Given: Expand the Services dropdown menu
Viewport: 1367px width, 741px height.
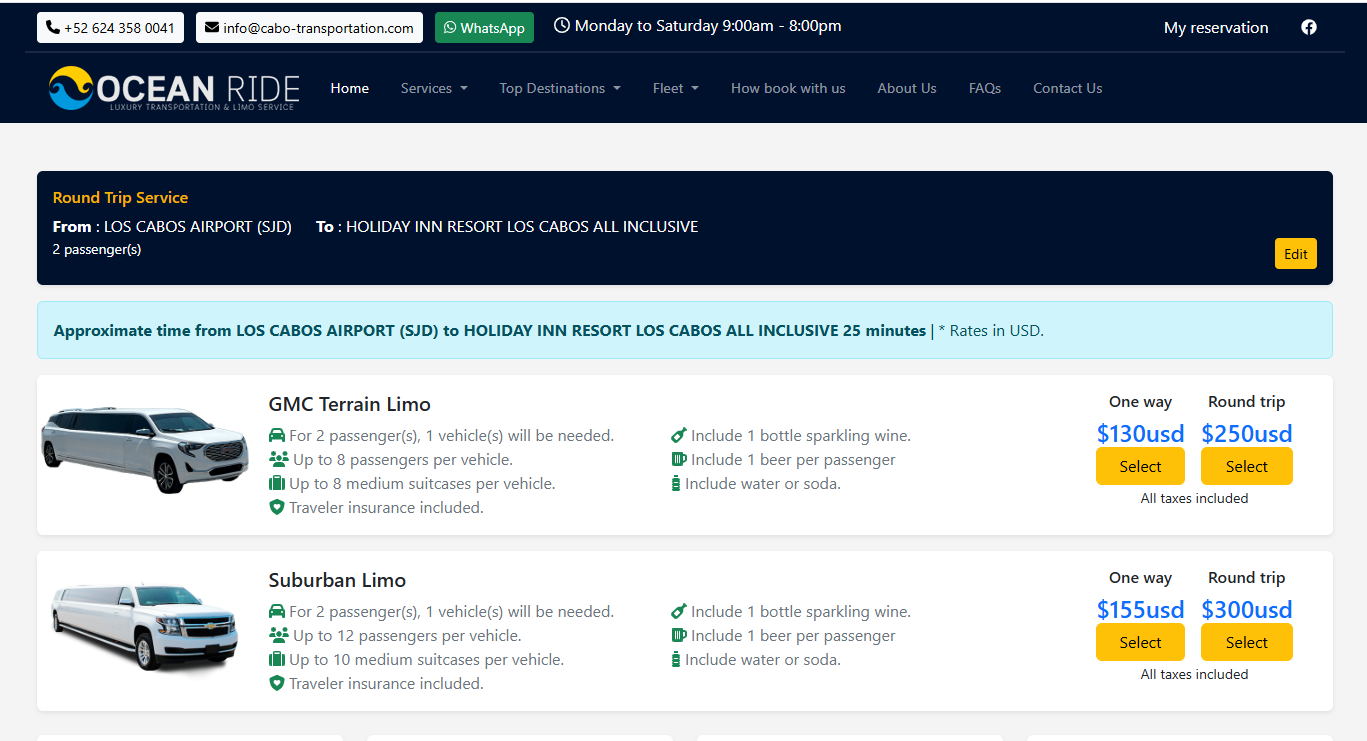Looking at the screenshot, I should click(x=434, y=88).
